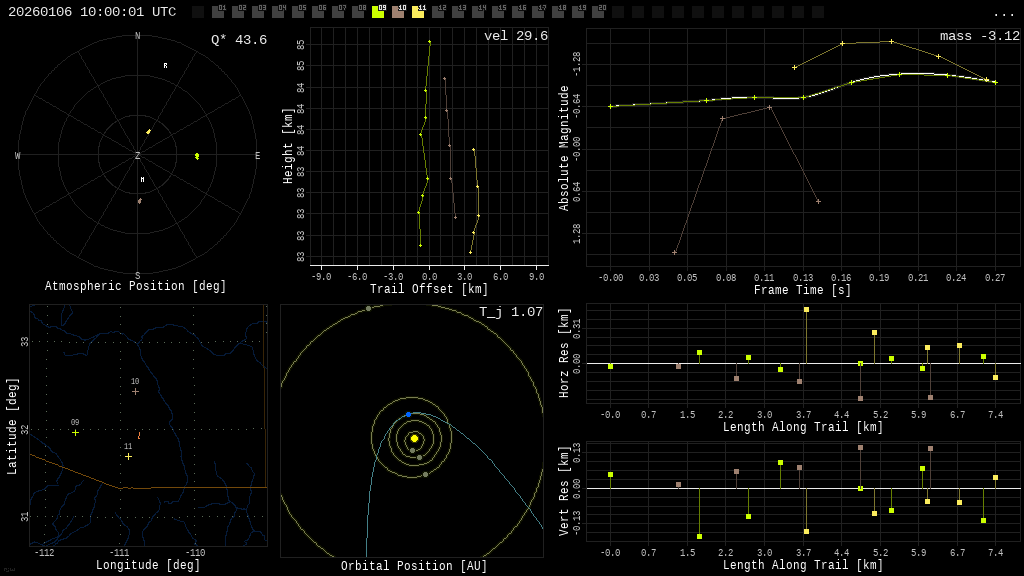Toggle the tan station 10 box

[398, 12]
